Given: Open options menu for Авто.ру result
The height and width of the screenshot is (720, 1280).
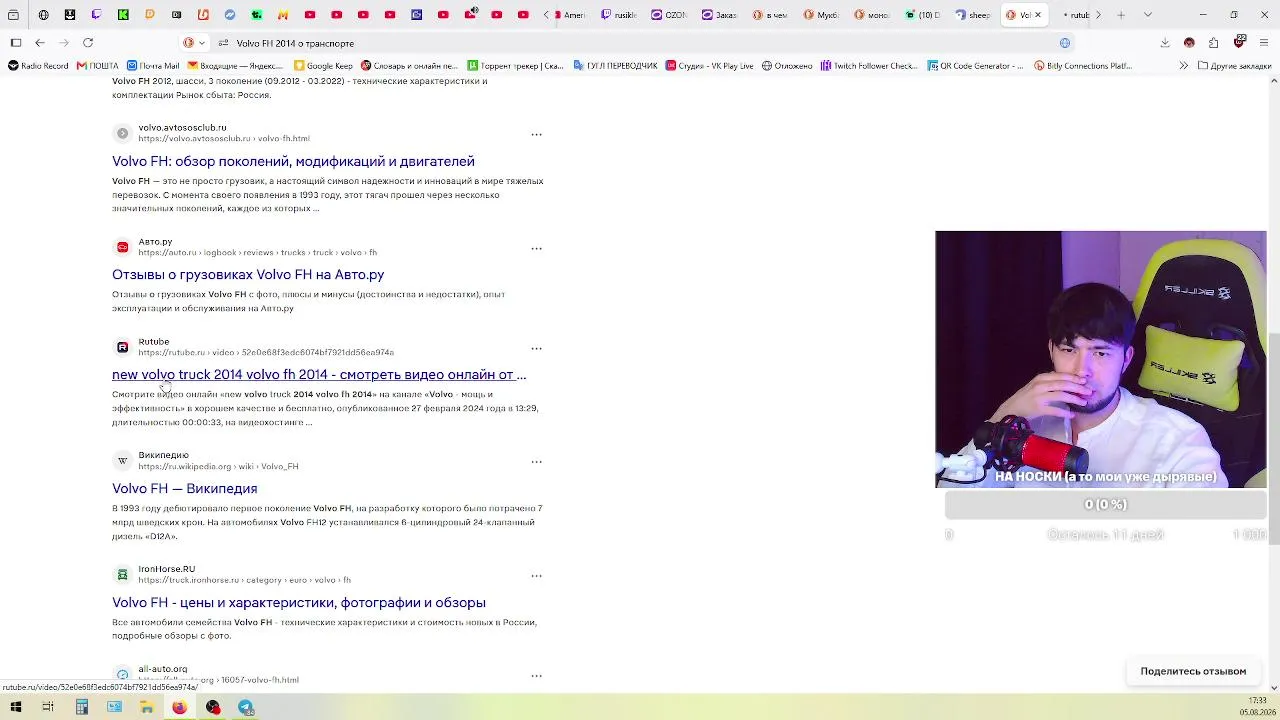Looking at the screenshot, I should 536,248.
